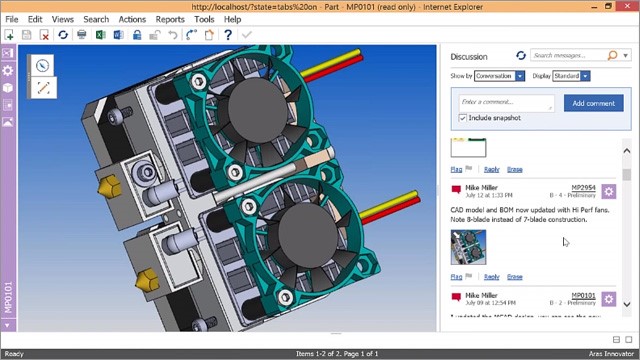The height and width of the screenshot is (360, 640).
Task: Toggle the Include snapshot checkbox
Action: tap(462, 118)
